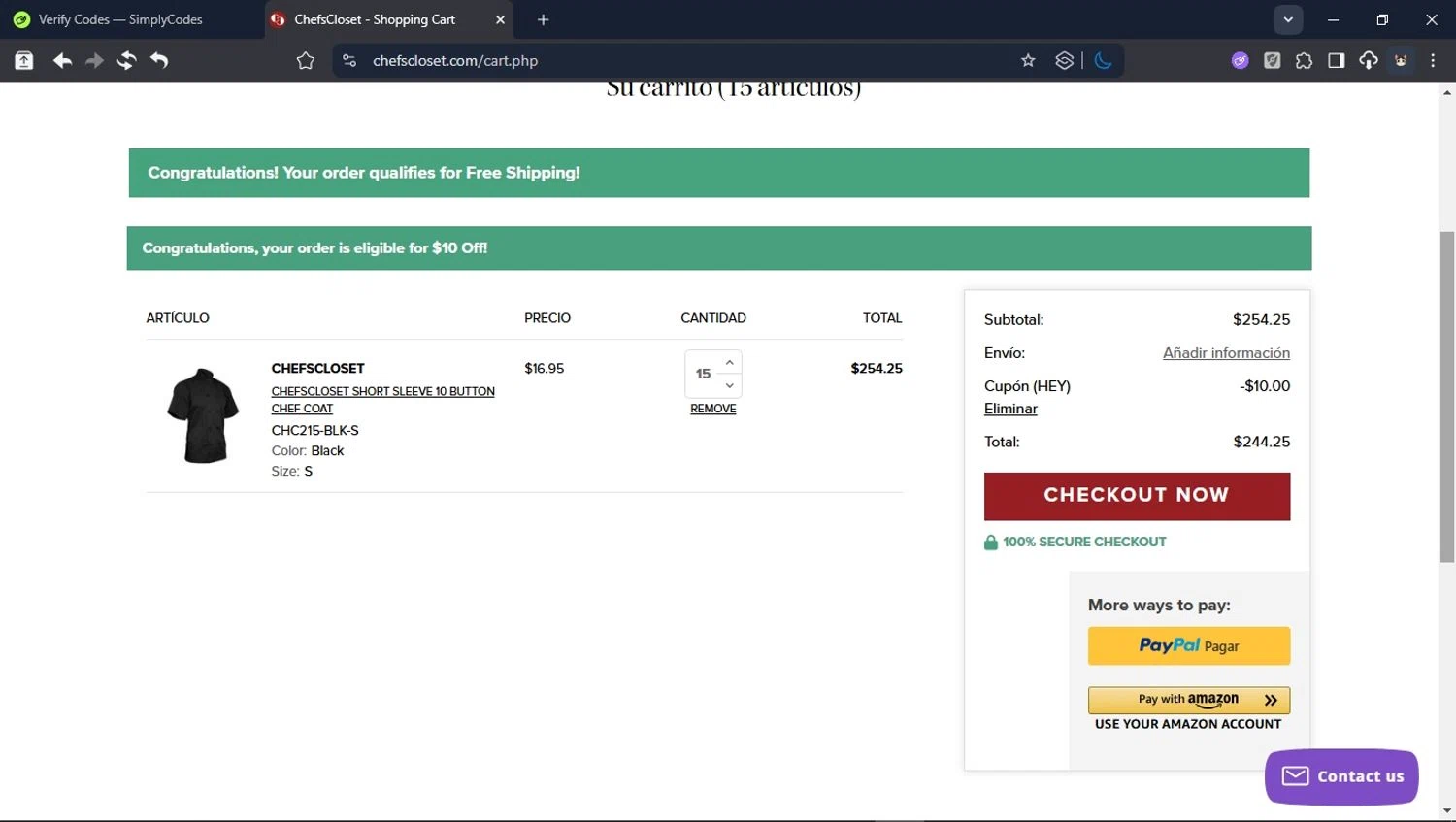Click the cloud download icon in toolbar
Image resolution: width=1456 pixels, height=822 pixels.
(x=1369, y=61)
